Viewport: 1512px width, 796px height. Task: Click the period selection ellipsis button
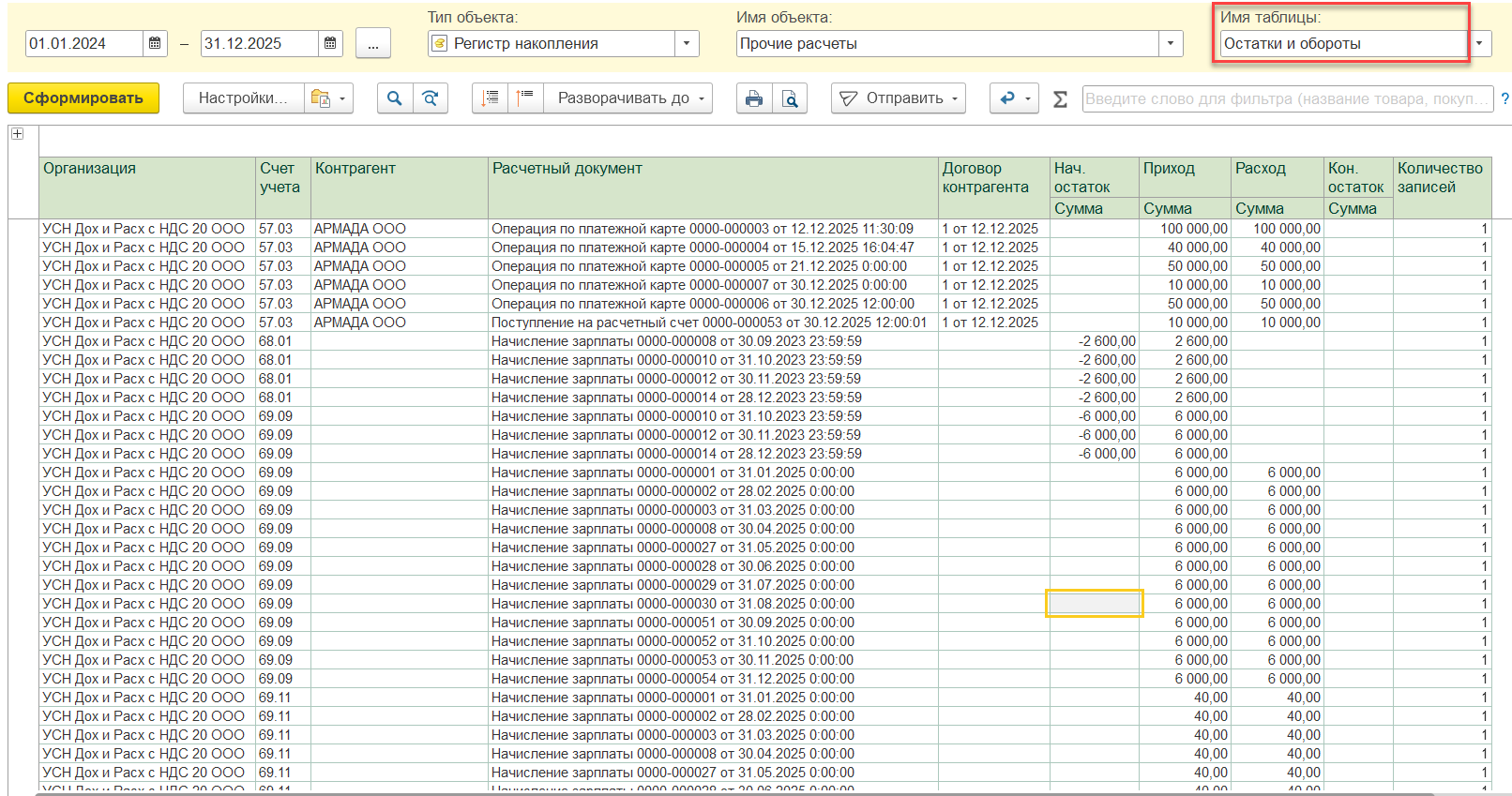(373, 44)
